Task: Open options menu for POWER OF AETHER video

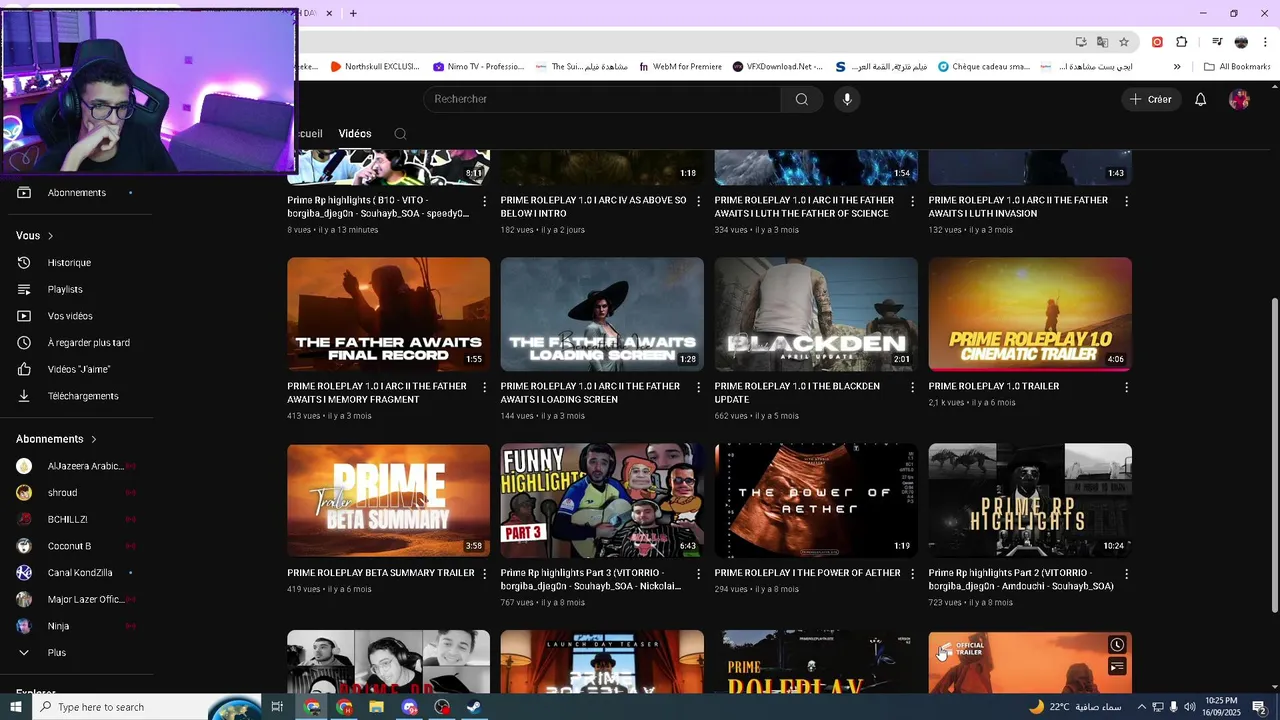Action: click(x=912, y=574)
